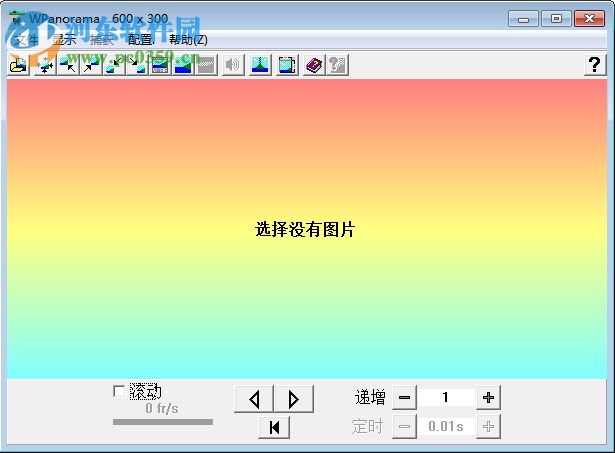Decrease the 递增 value with minus
615x453 pixels.
404,398
